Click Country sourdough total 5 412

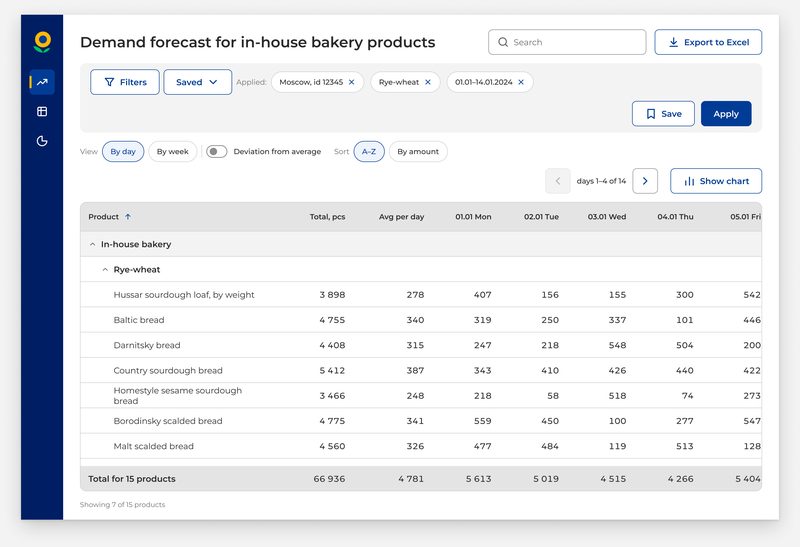[x=332, y=370]
